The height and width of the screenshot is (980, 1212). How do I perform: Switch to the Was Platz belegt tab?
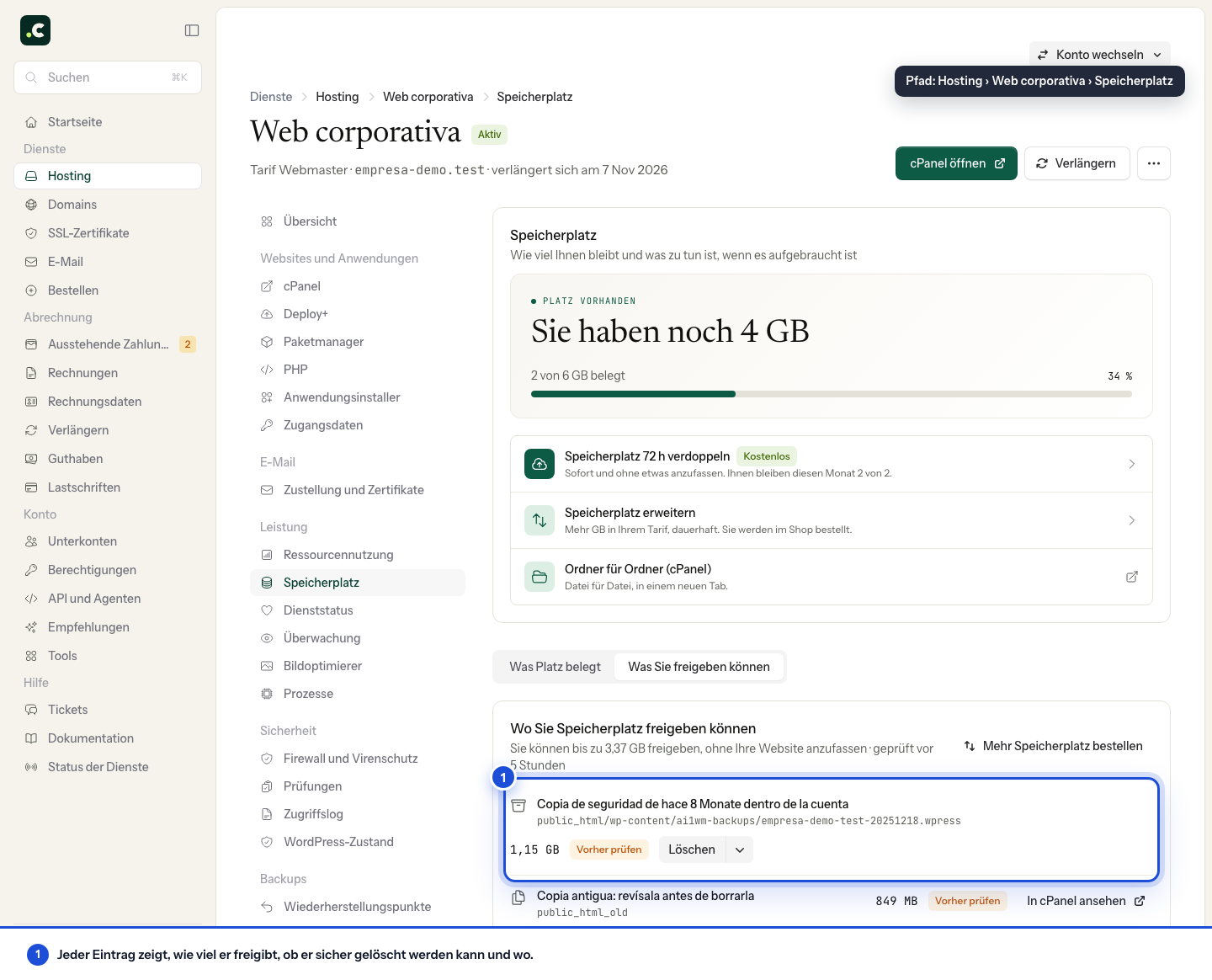coord(555,667)
